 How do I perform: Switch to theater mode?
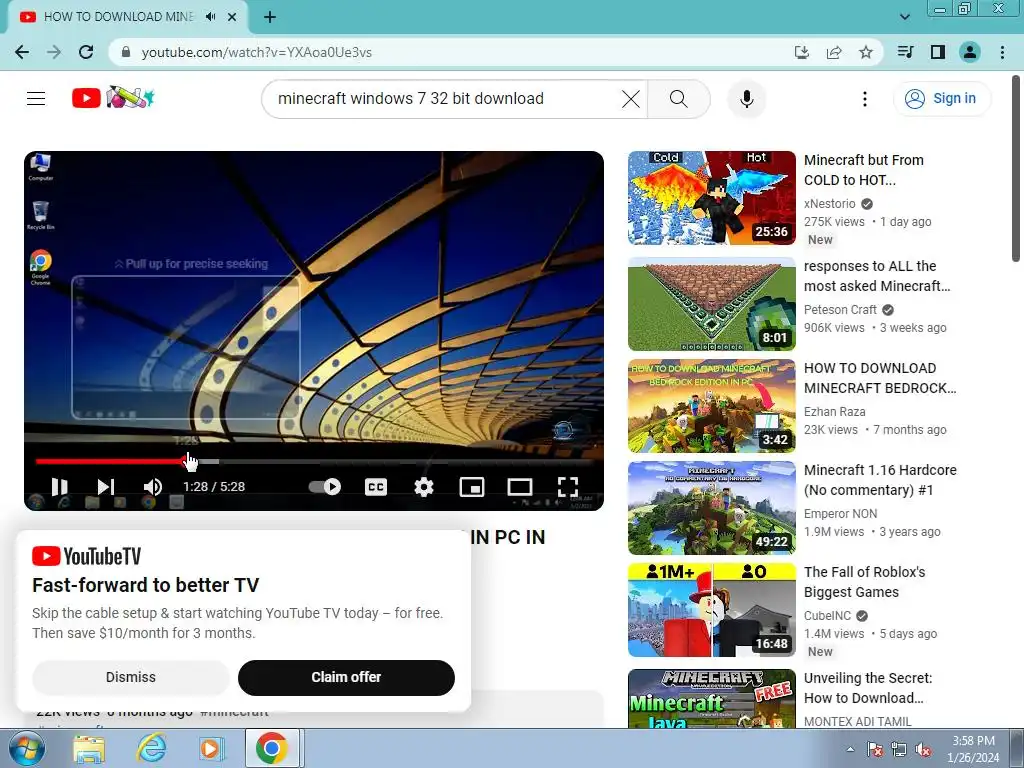click(520, 487)
